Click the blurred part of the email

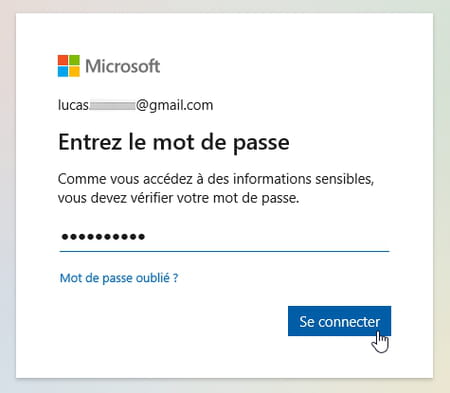click(x=112, y=106)
